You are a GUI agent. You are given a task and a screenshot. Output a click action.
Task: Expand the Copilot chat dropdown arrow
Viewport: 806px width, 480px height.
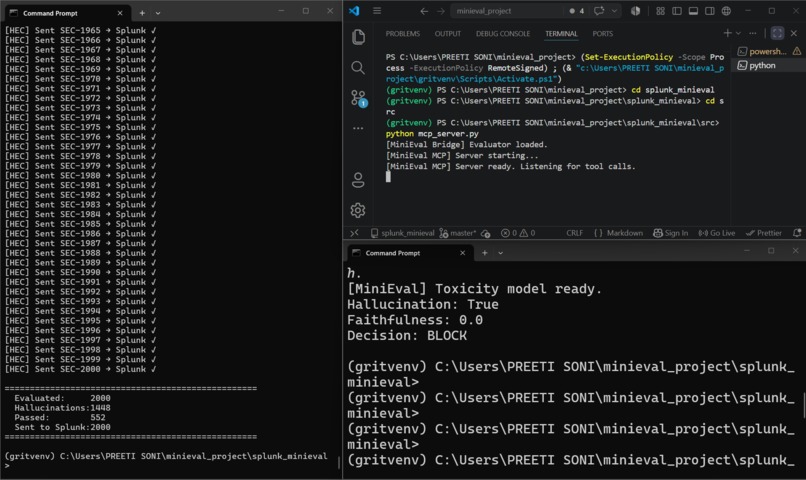pyautogui.click(x=614, y=11)
